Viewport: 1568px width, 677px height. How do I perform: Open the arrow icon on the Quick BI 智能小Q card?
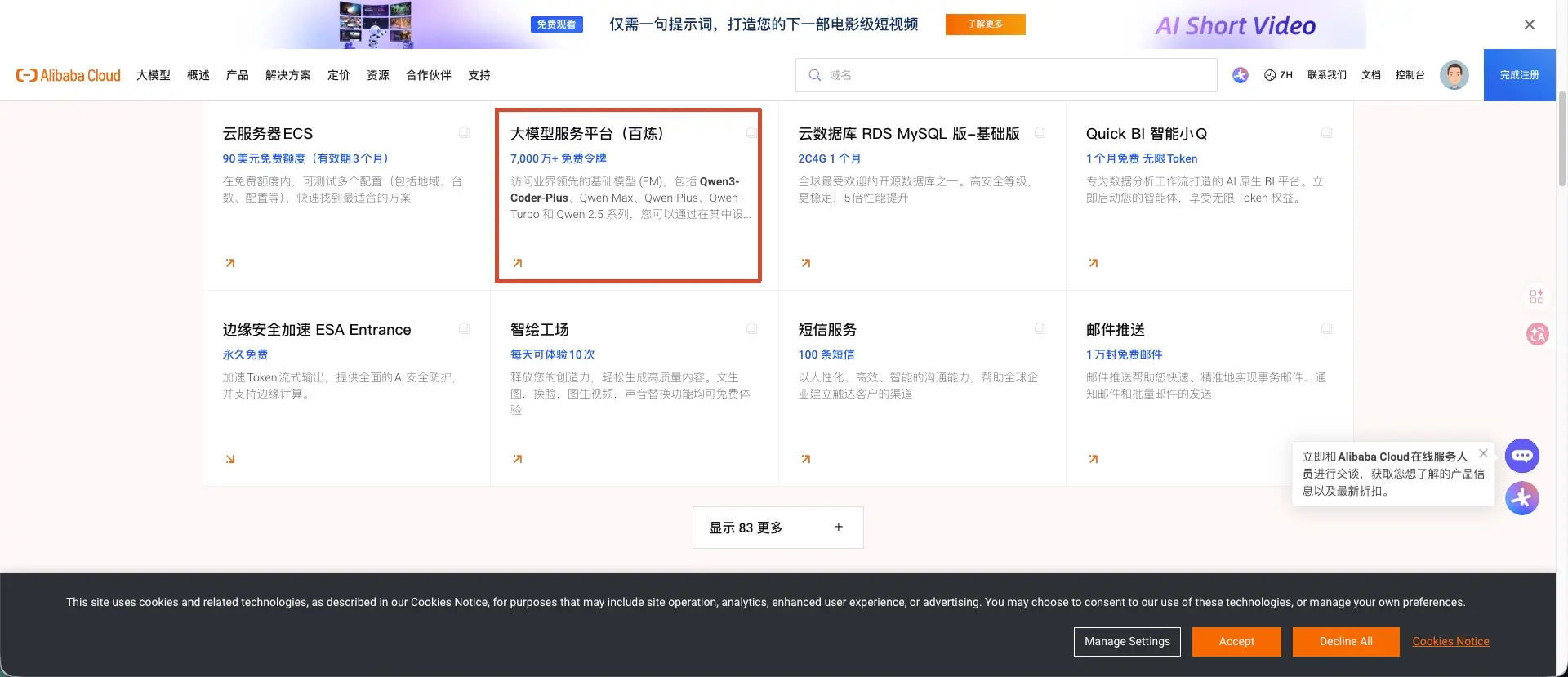coord(1094,263)
